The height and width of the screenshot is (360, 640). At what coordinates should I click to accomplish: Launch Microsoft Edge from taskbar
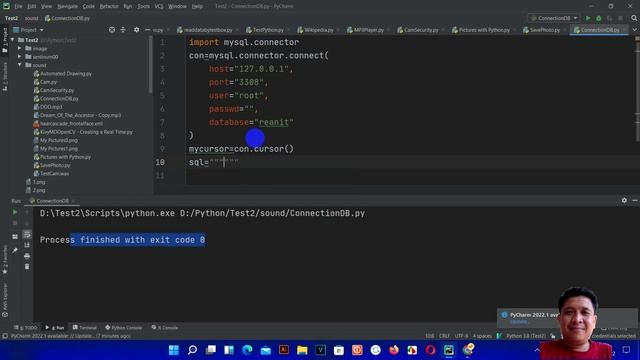247,350
